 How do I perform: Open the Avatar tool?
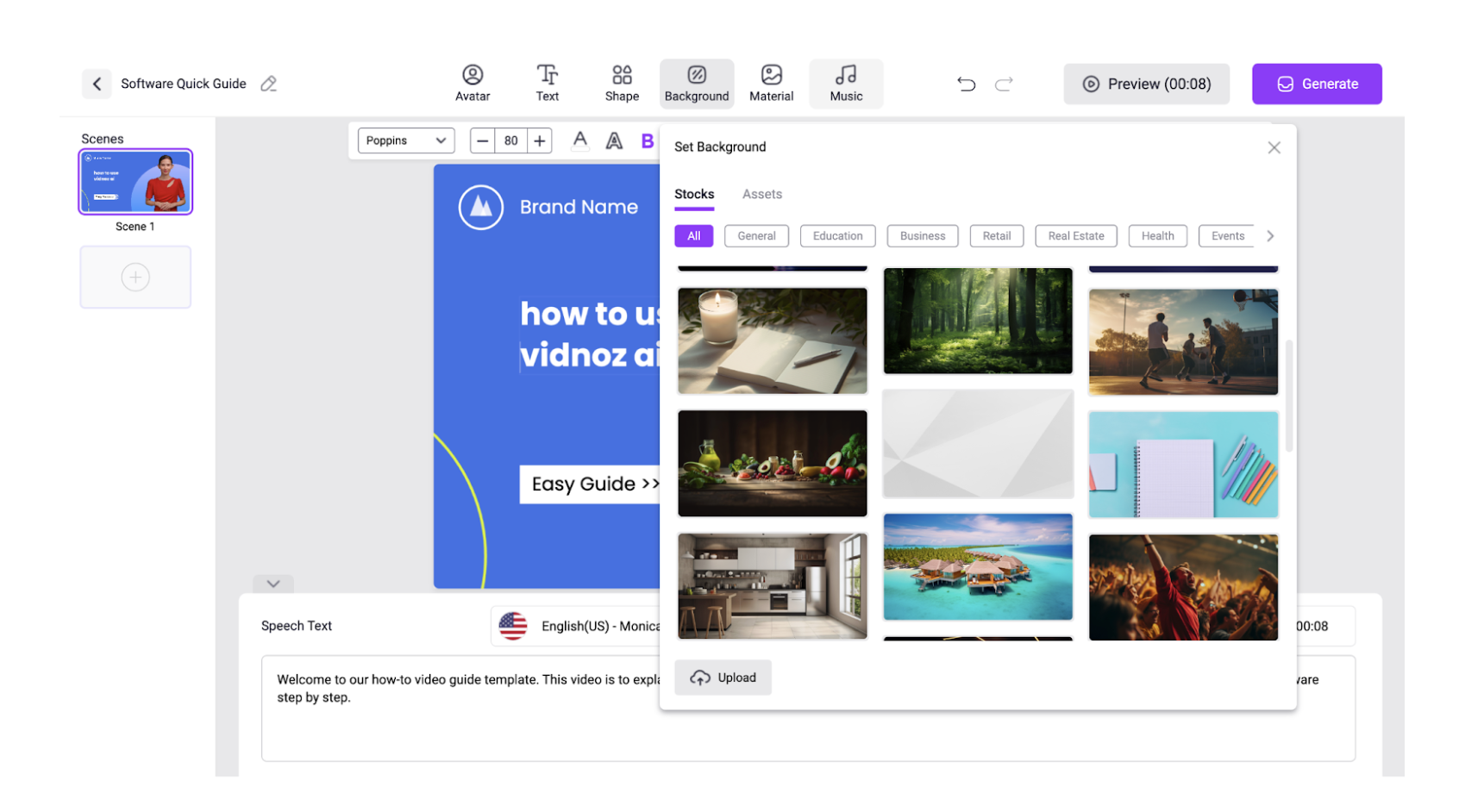point(473,84)
